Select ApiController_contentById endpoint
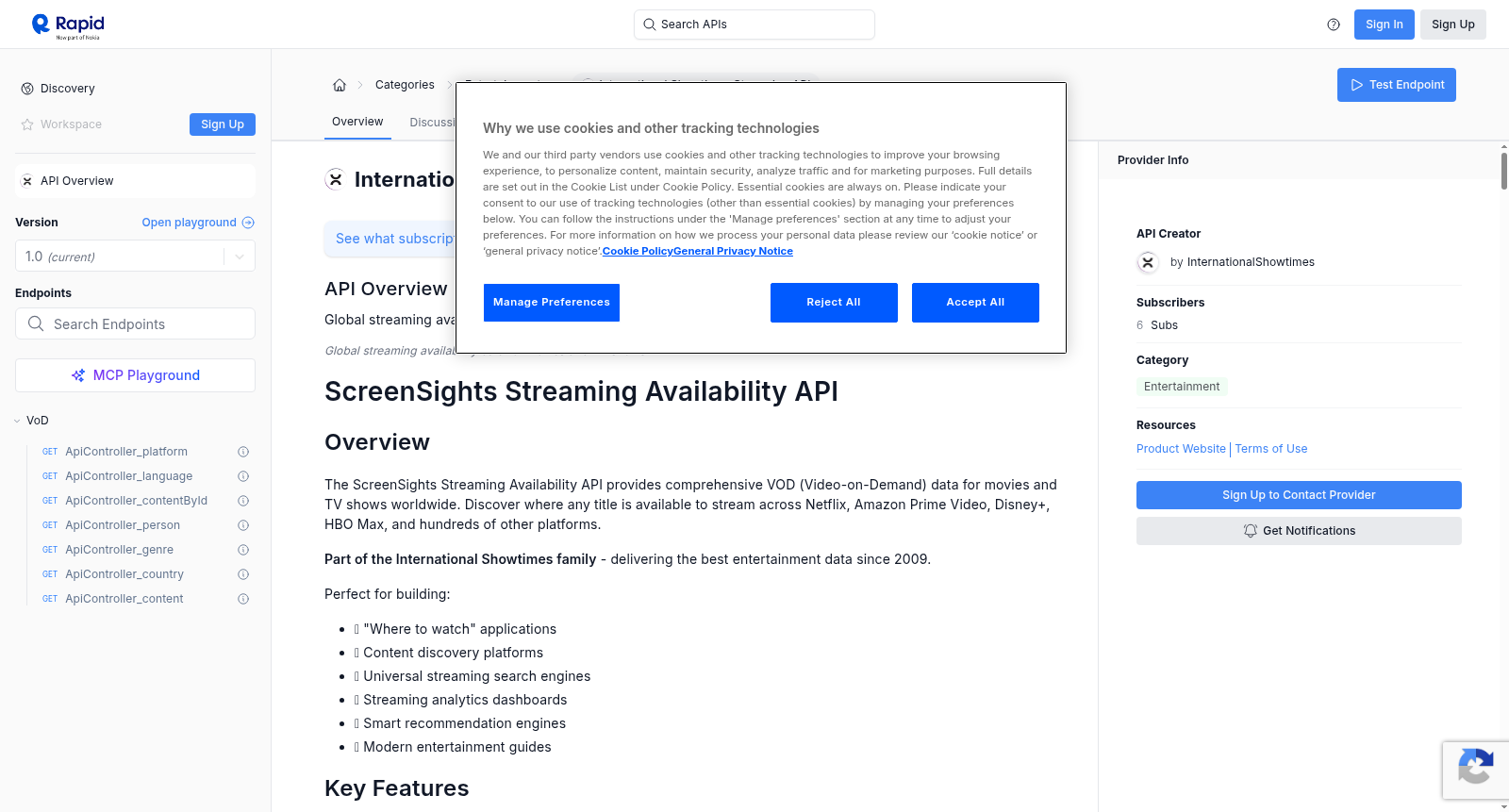1509x812 pixels. [136, 501]
